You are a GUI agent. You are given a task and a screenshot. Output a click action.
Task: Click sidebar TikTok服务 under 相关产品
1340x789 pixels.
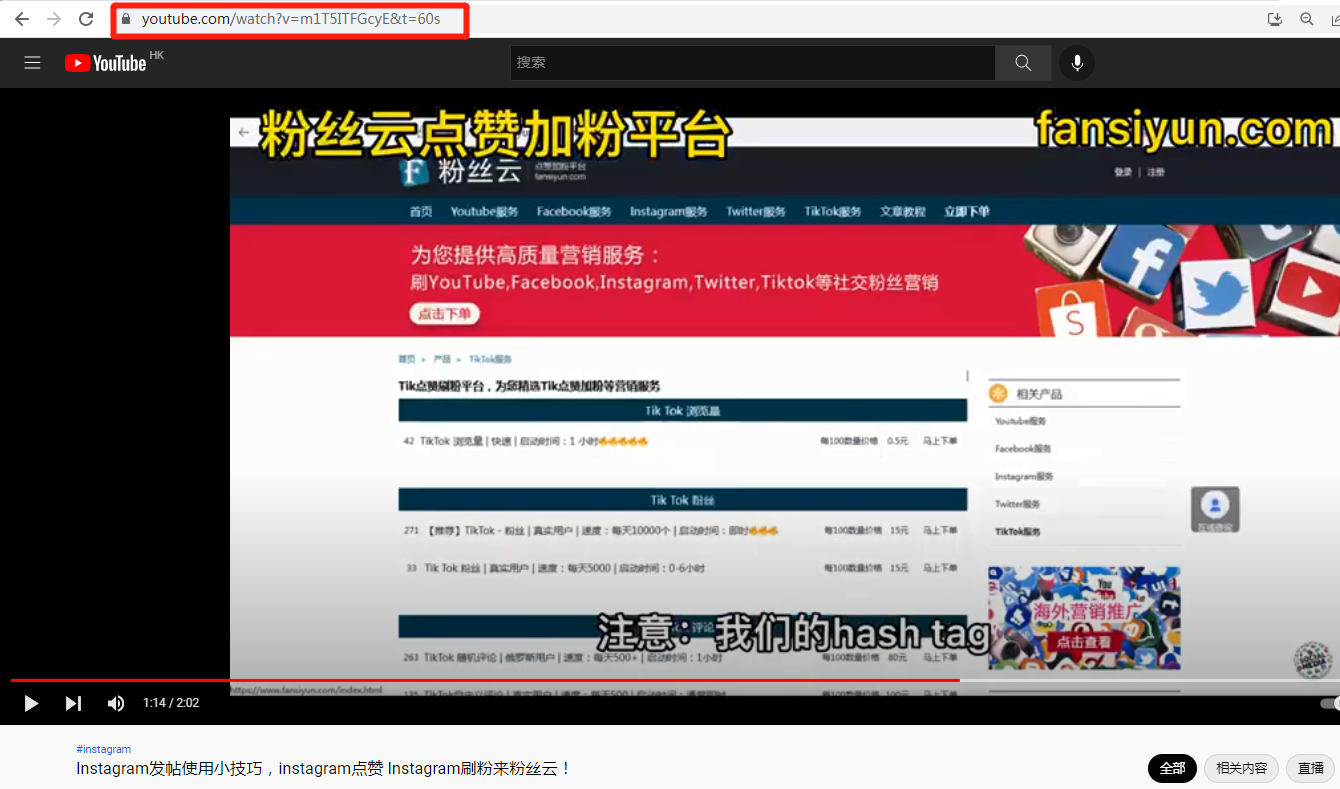coord(1017,532)
